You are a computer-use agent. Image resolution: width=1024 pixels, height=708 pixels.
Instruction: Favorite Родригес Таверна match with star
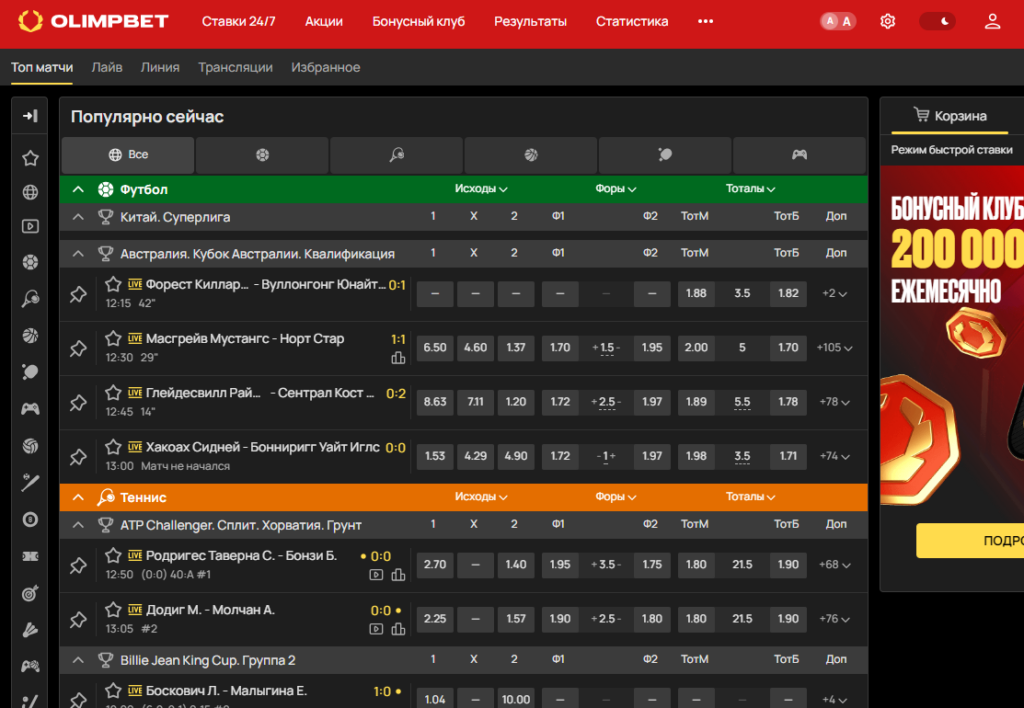pos(113,555)
